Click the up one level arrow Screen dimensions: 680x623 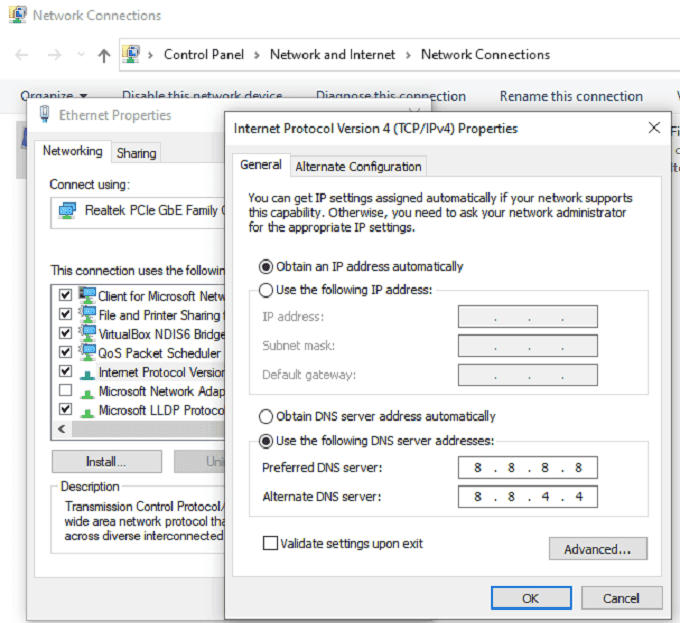[x=104, y=55]
